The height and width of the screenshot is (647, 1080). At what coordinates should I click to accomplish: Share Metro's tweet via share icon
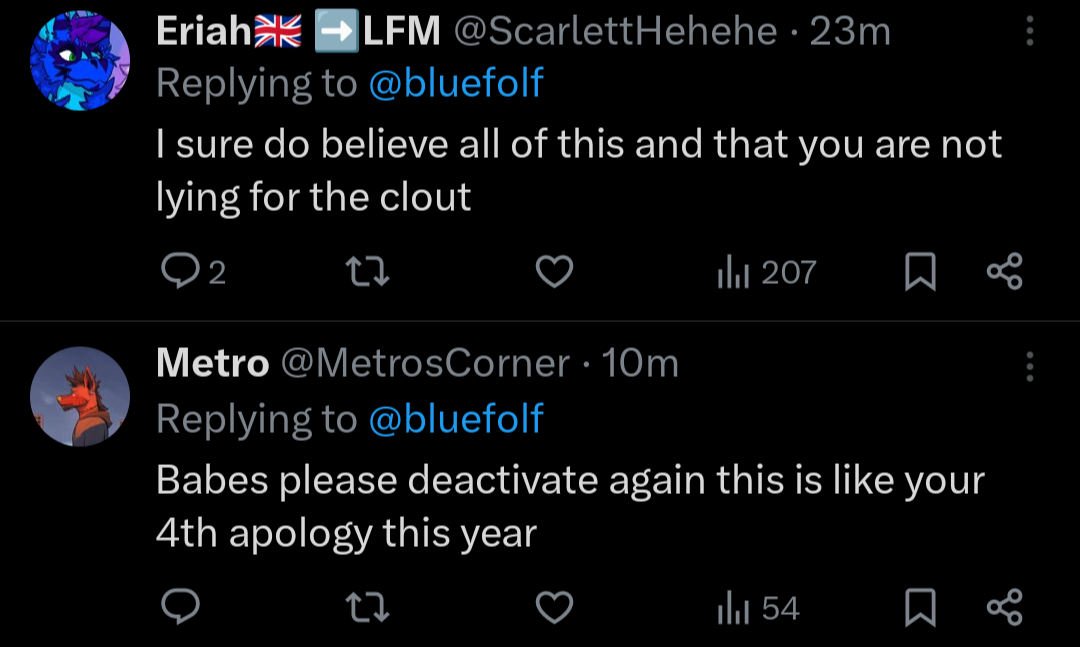(x=1005, y=608)
